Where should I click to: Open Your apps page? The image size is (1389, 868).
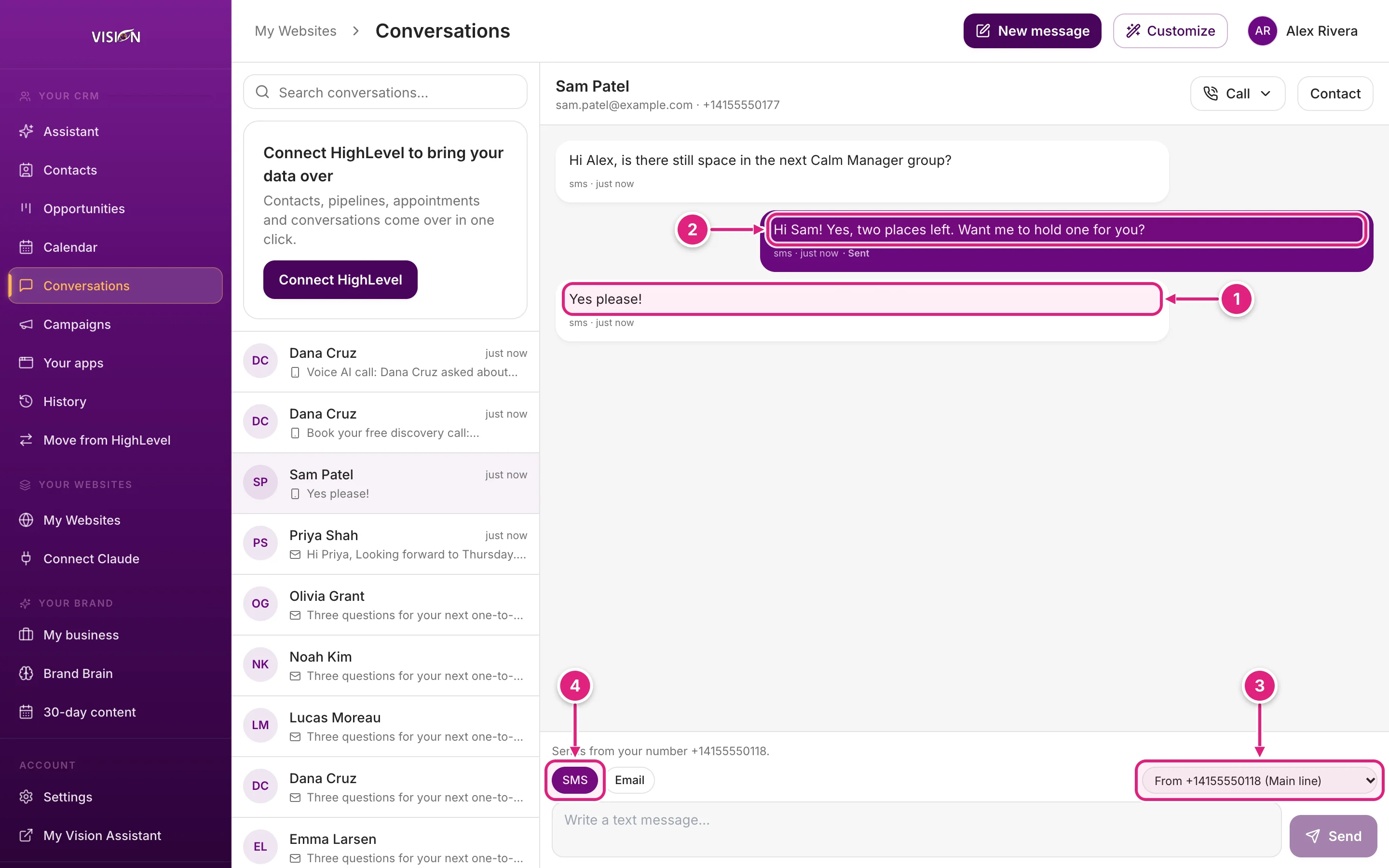tap(115, 362)
